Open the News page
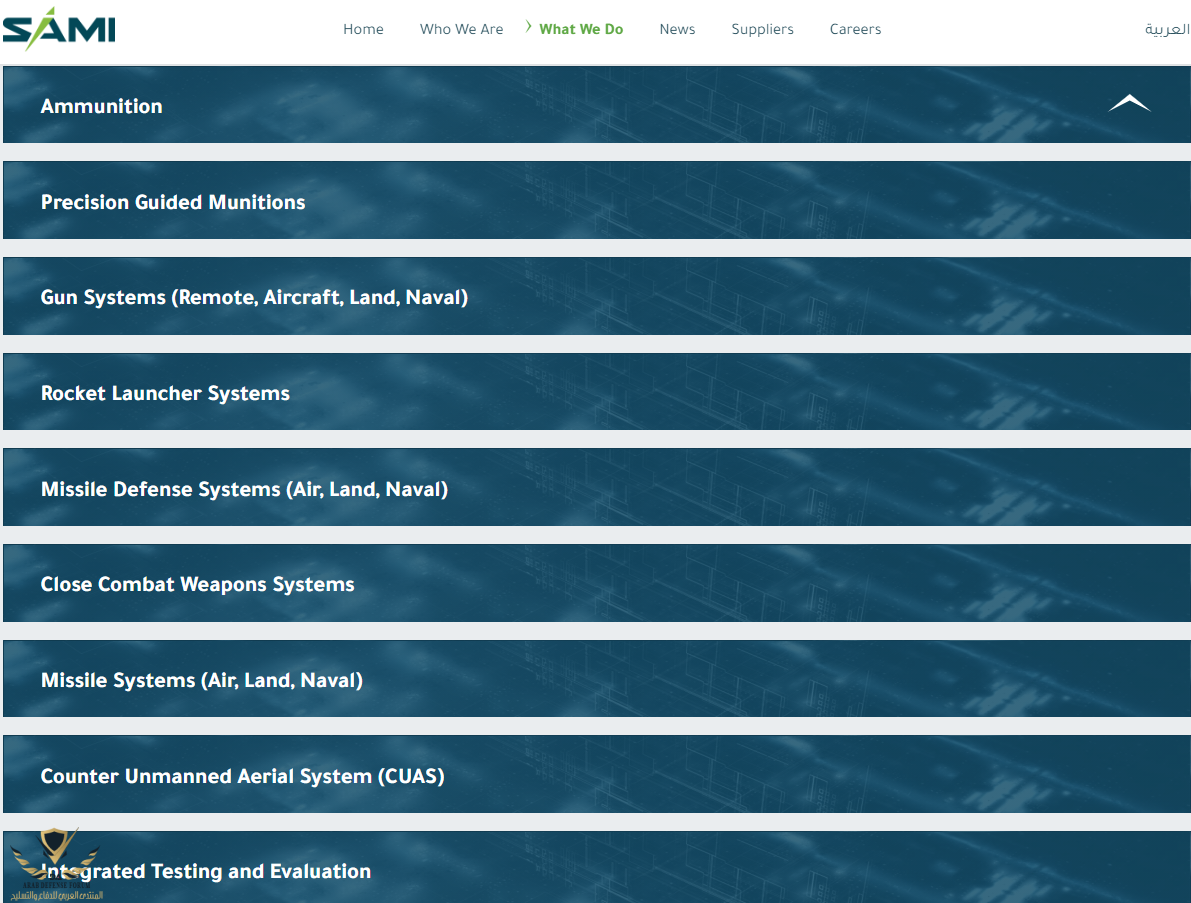The width and height of the screenshot is (1191, 903). click(x=677, y=29)
